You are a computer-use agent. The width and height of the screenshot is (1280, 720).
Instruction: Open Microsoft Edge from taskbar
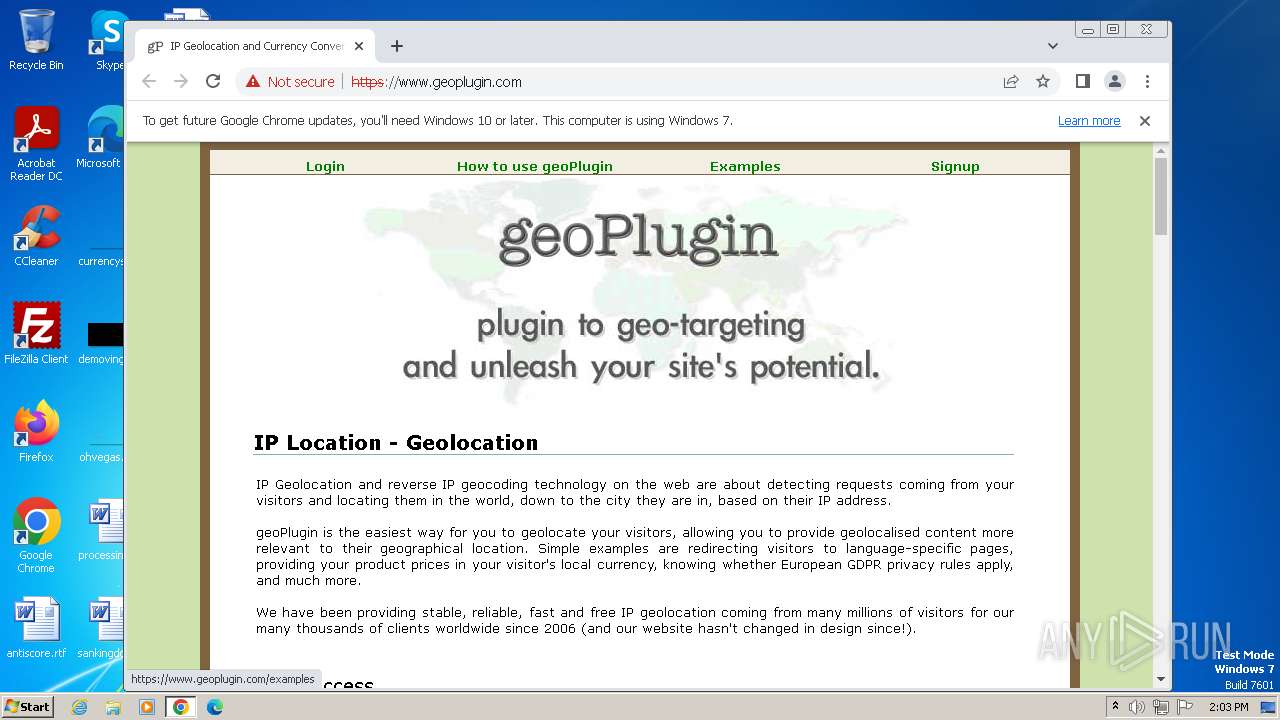click(215, 707)
